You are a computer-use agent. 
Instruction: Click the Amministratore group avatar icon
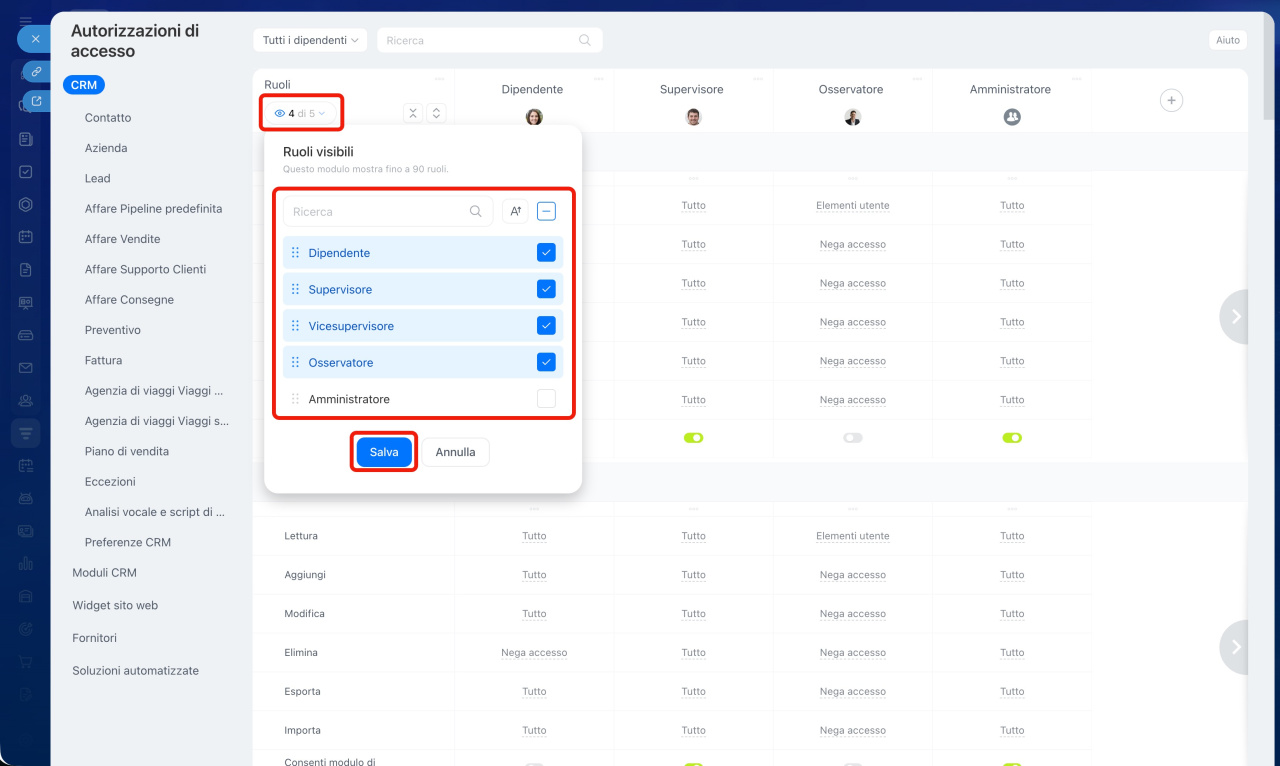pos(1011,117)
